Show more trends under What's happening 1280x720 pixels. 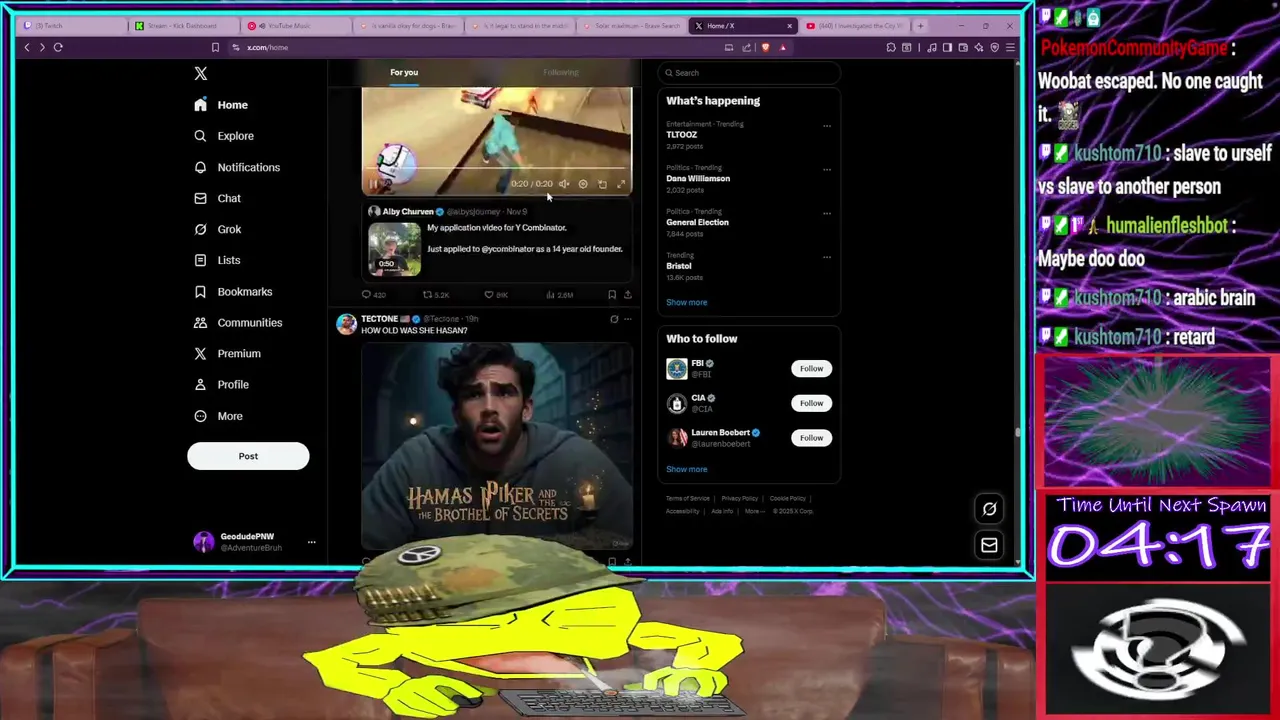click(687, 302)
